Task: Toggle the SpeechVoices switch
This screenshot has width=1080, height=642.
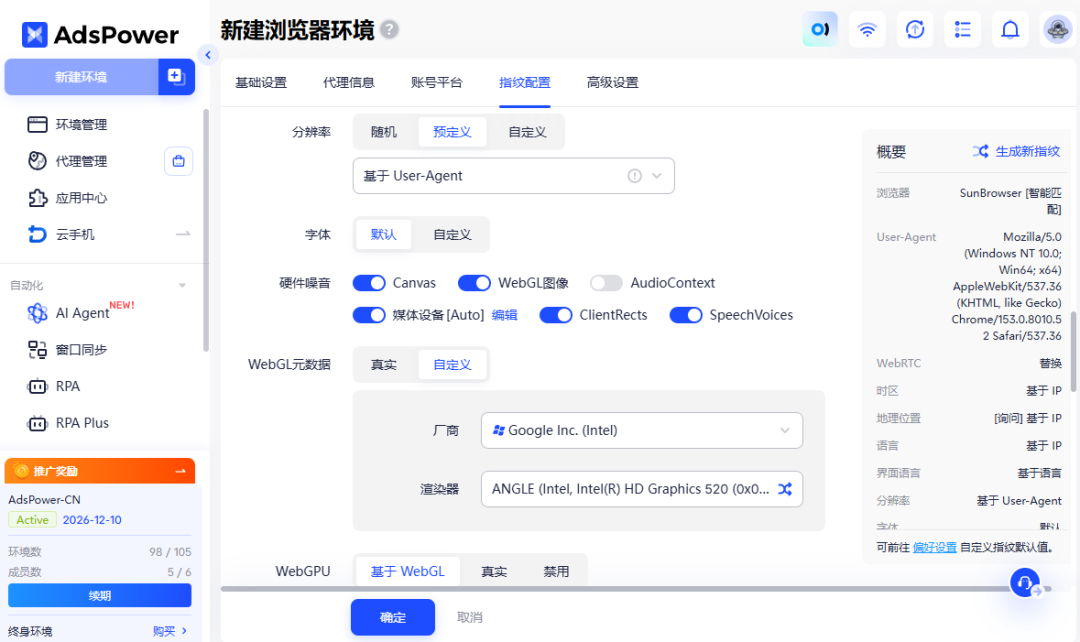Action: [686, 315]
